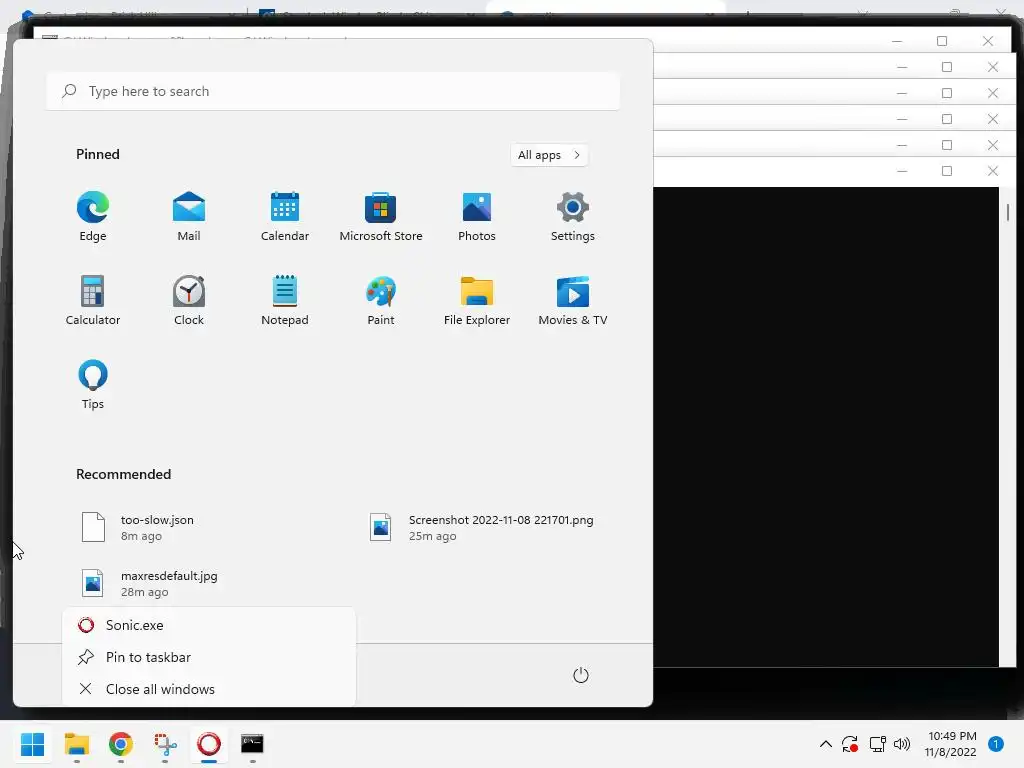The height and width of the screenshot is (768, 1024).
Task: Open the clock showing 10:49 PM
Action: (952, 744)
